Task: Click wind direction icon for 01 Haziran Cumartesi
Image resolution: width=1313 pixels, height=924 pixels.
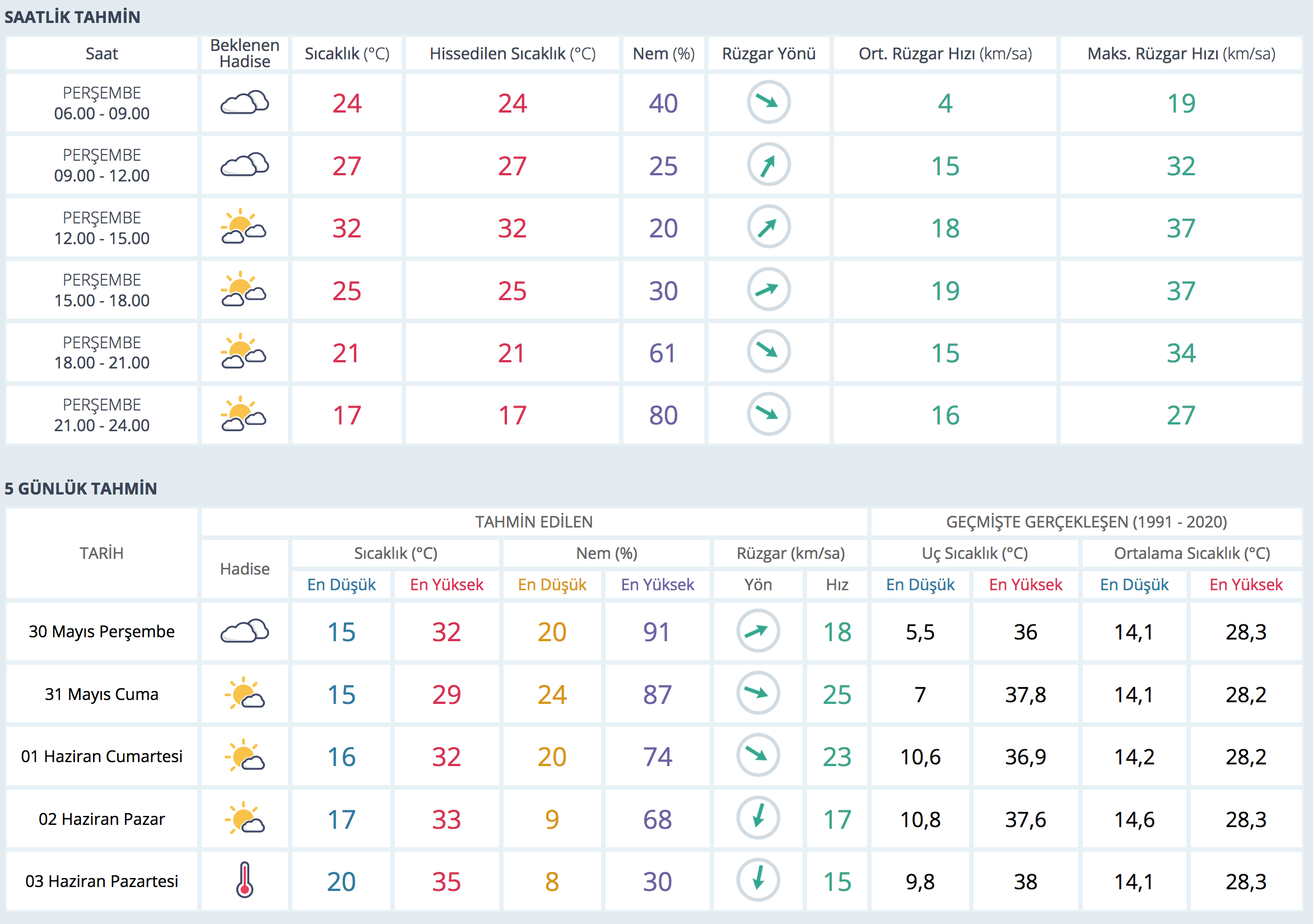Action: (758, 755)
